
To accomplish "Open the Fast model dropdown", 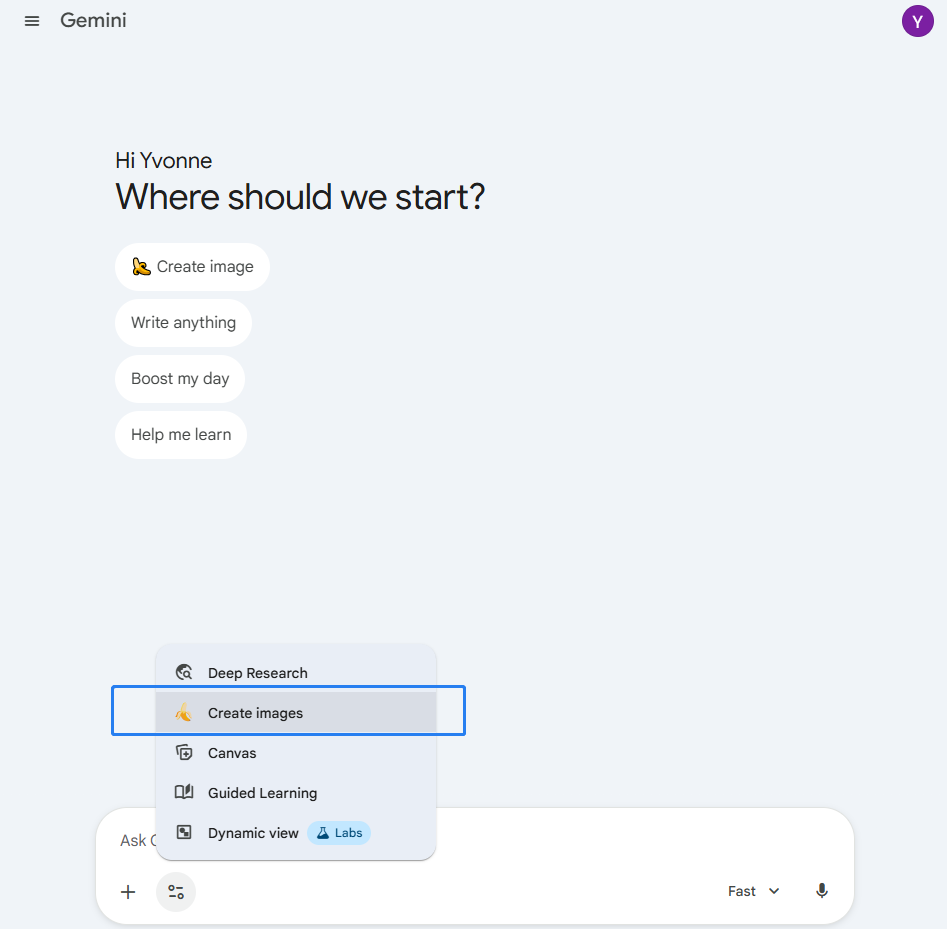I will (x=742, y=891).
